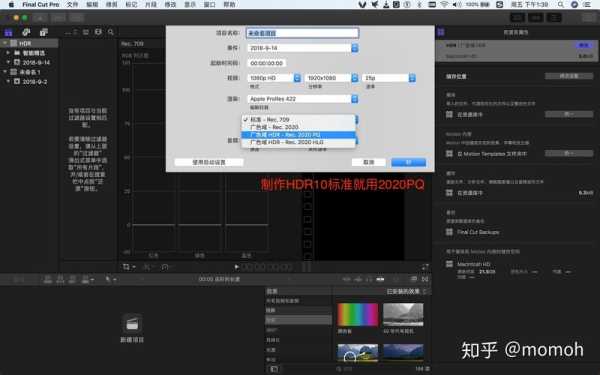600x375 pixels.
Task: Toggle the timeline skimming icon
Action: (x=346, y=279)
